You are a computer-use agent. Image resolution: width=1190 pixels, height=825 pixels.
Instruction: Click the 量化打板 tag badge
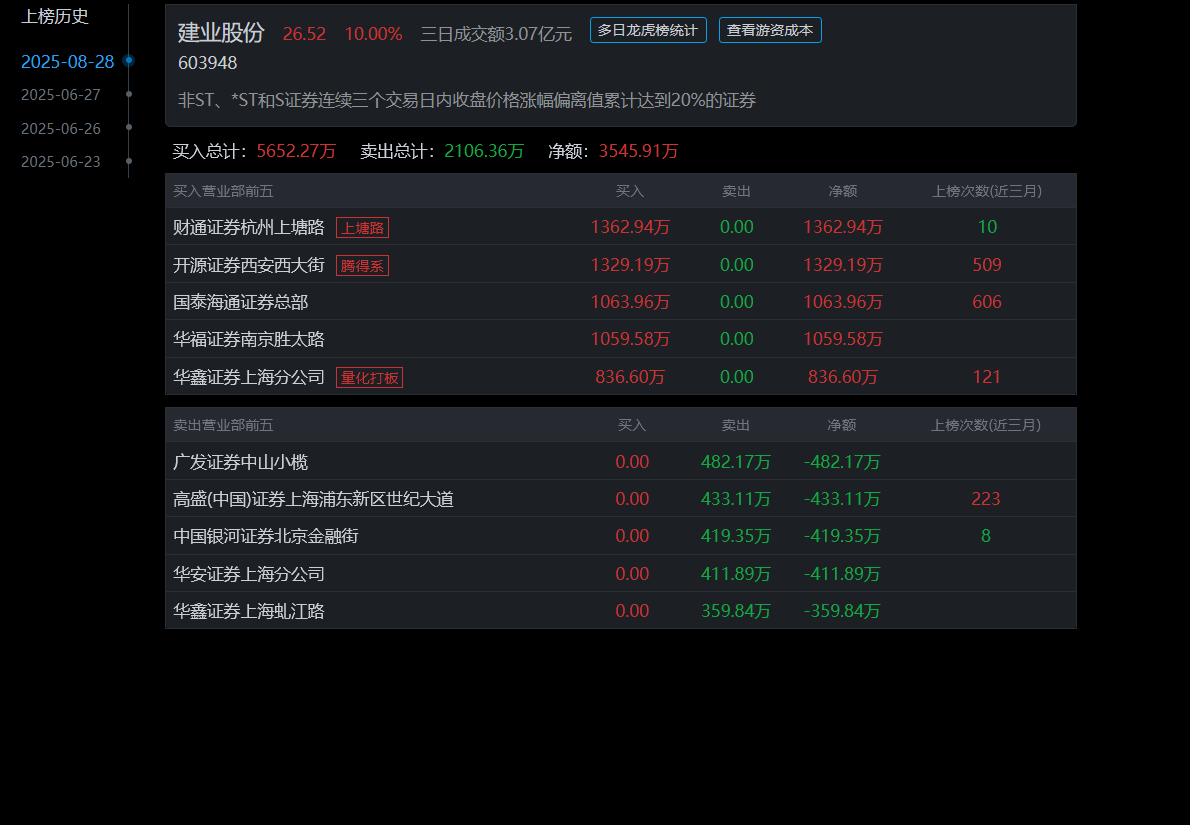click(x=370, y=377)
